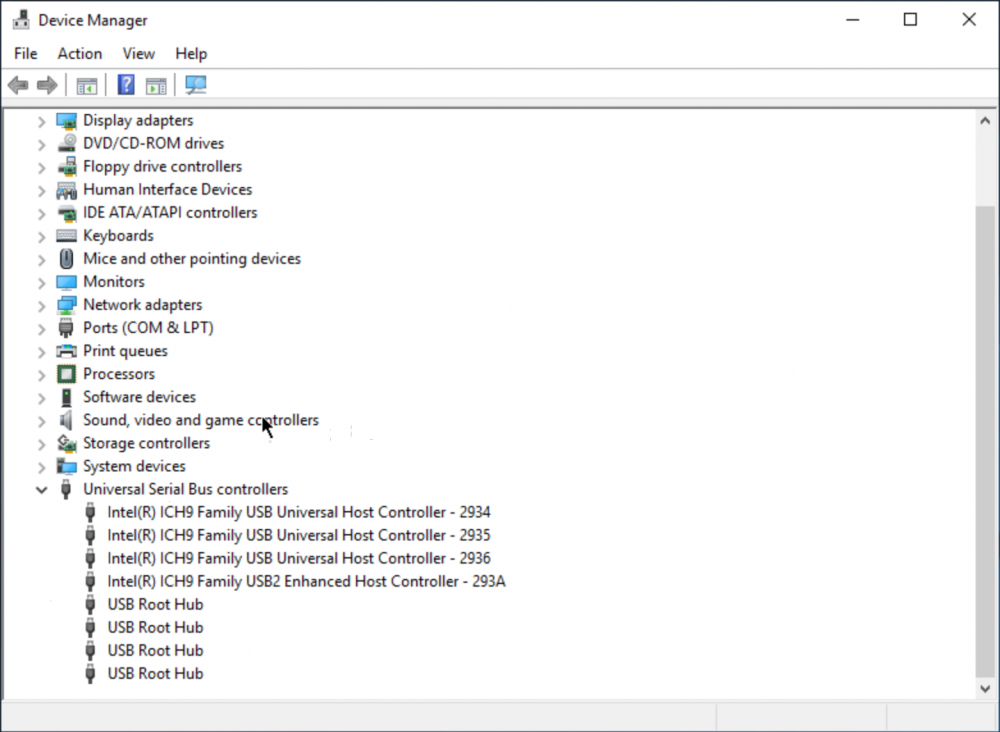The image size is (1000, 732).
Task: Click the IDE ATA/ATAPI controllers icon
Action: tap(66, 213)
